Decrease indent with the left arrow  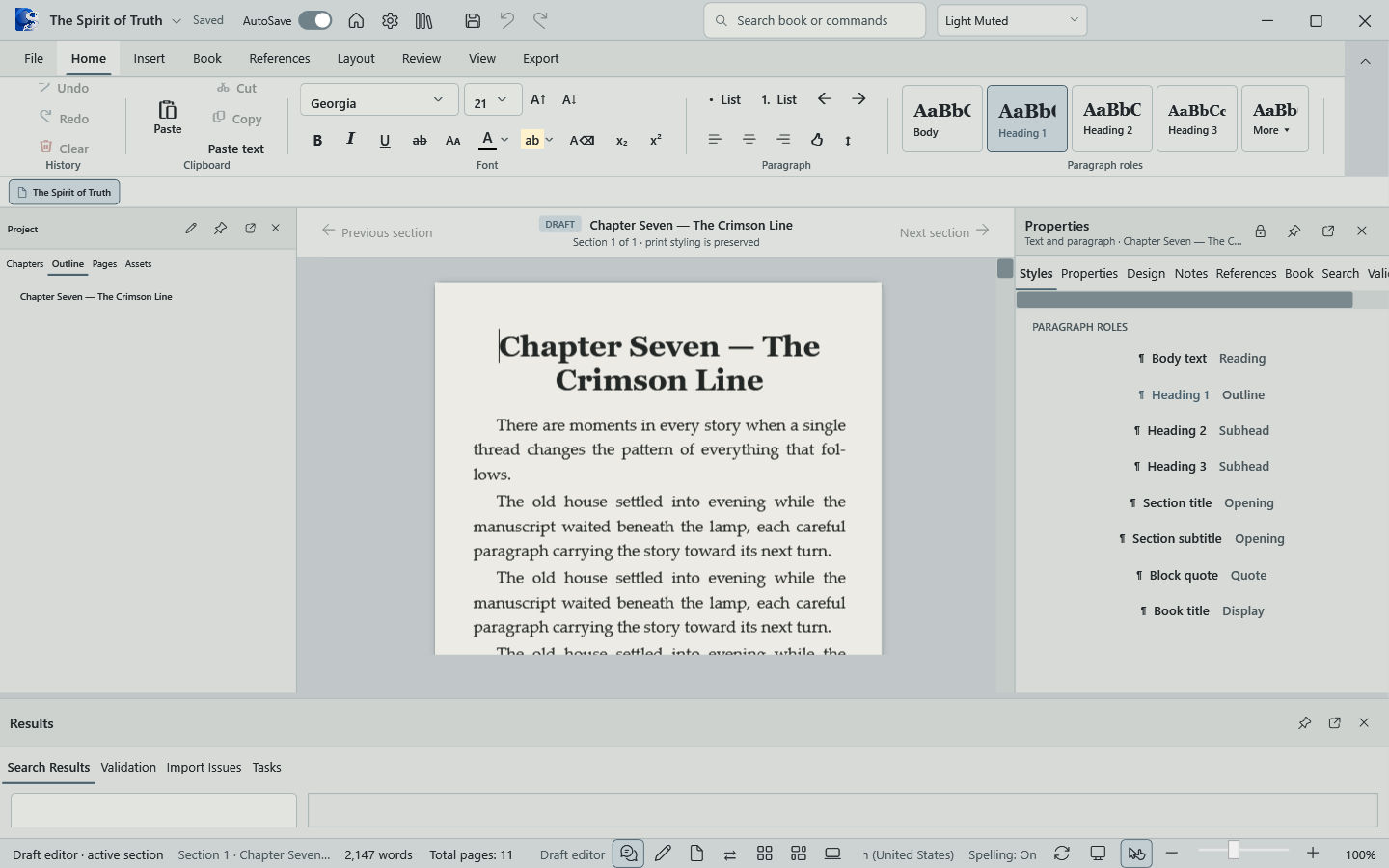click(x=825, y=99)
